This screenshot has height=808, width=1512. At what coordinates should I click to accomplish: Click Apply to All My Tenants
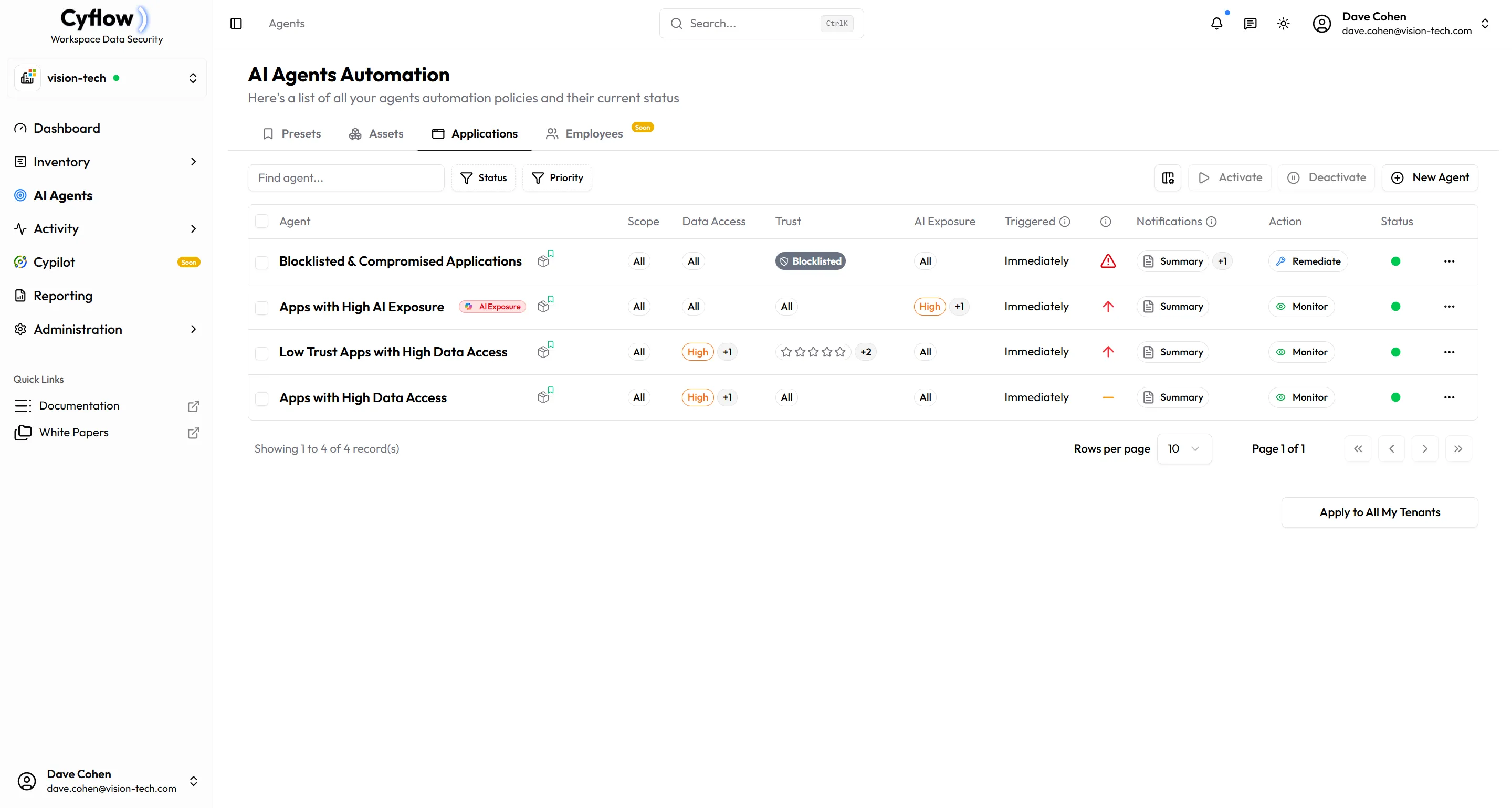click(1380, 512)
